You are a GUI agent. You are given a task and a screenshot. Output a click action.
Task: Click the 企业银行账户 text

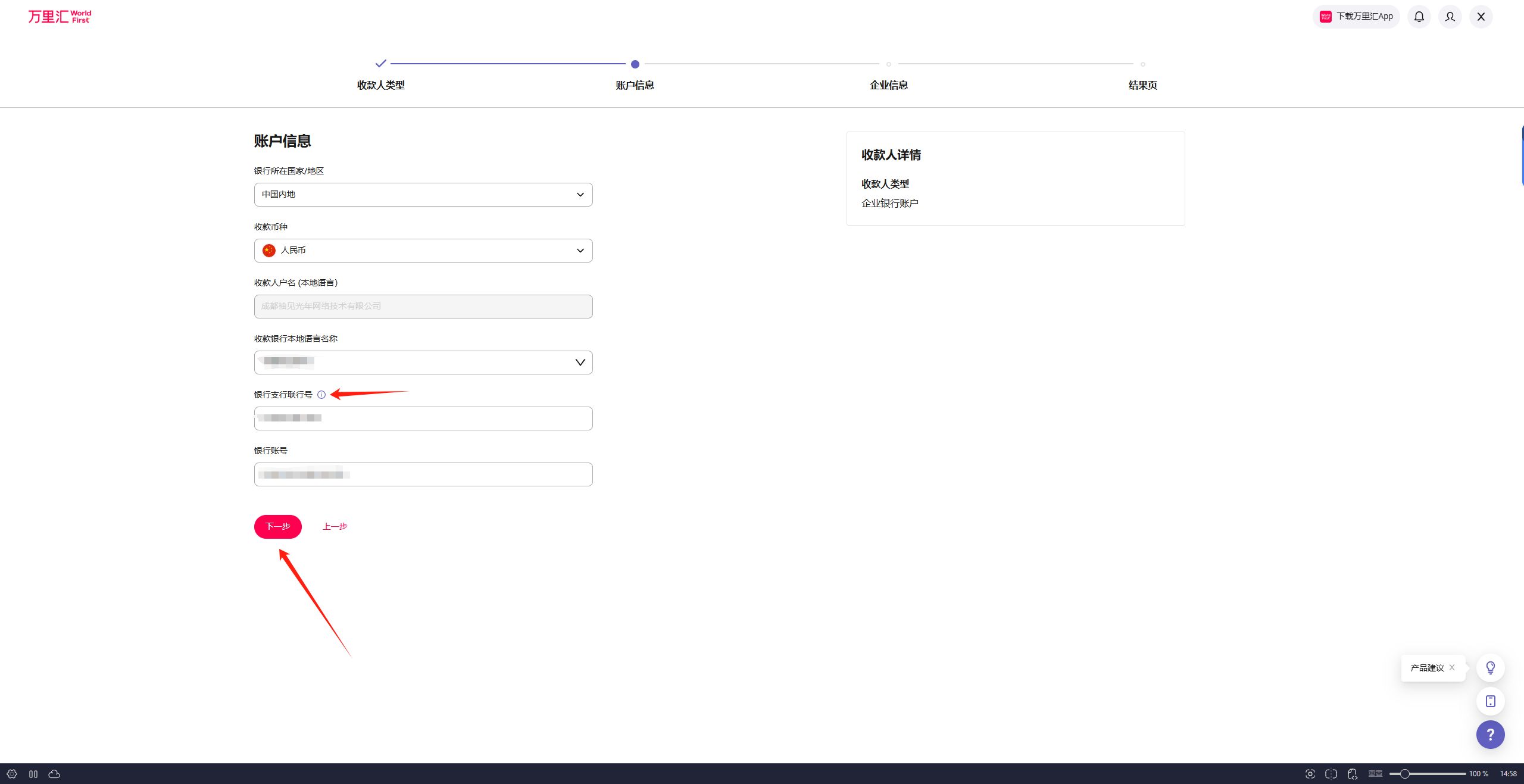pos(890,204)
